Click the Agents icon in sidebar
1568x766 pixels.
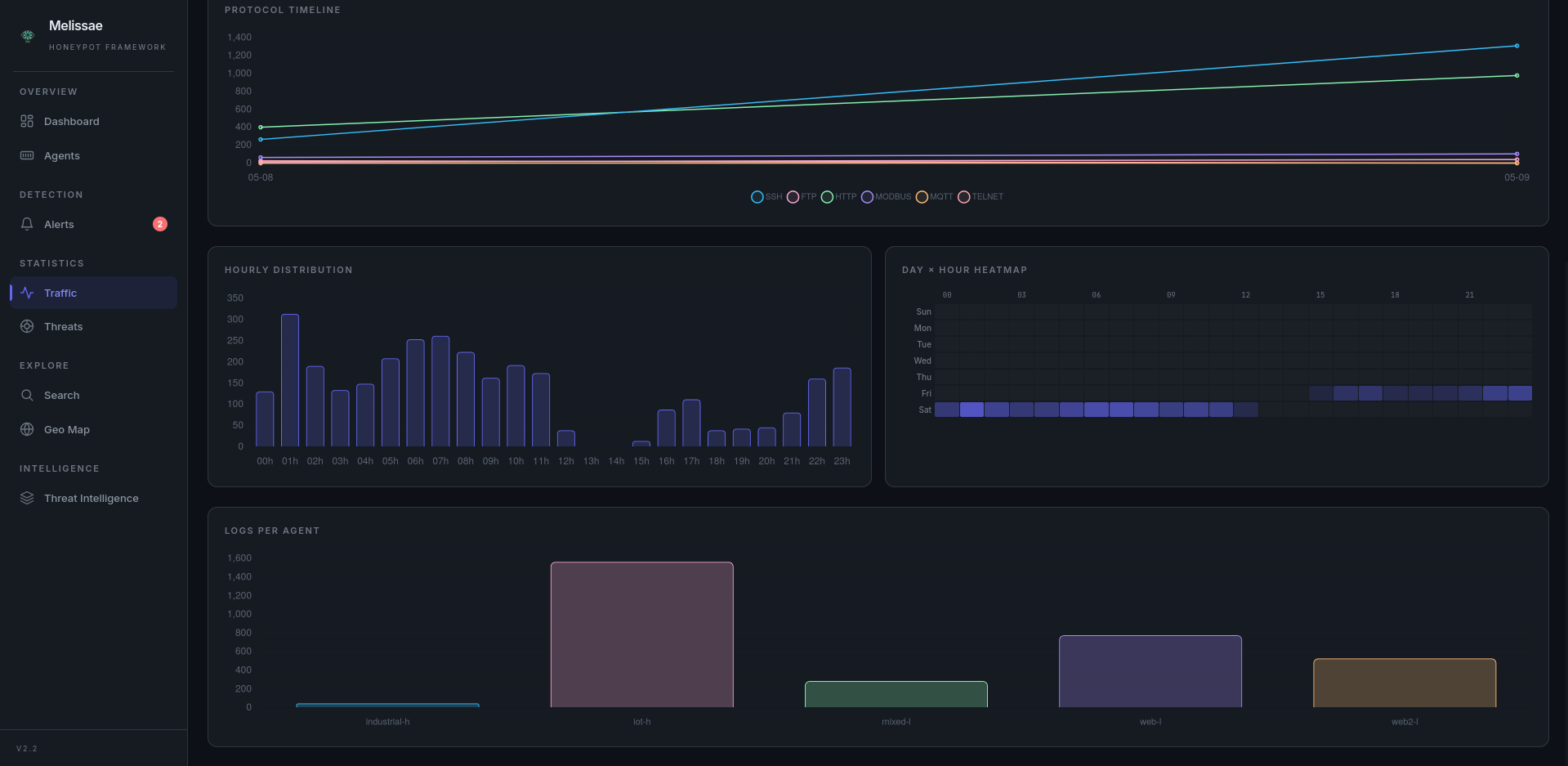click(x=27, y=155)
